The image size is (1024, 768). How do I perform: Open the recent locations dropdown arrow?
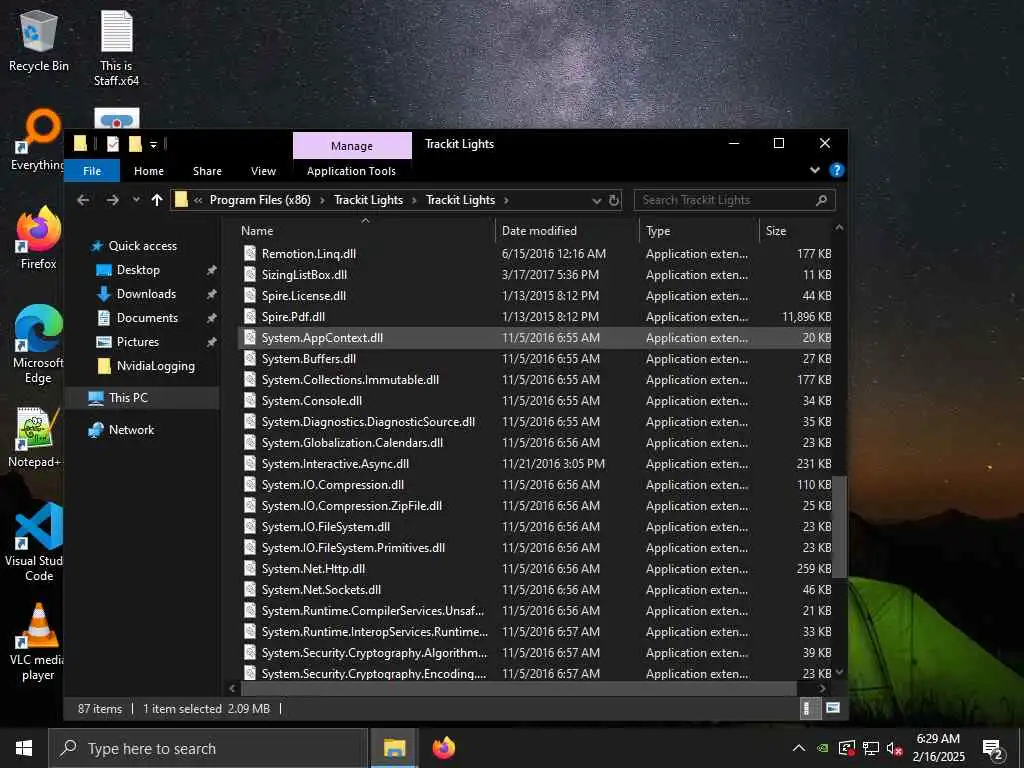[x=136, y=200]
